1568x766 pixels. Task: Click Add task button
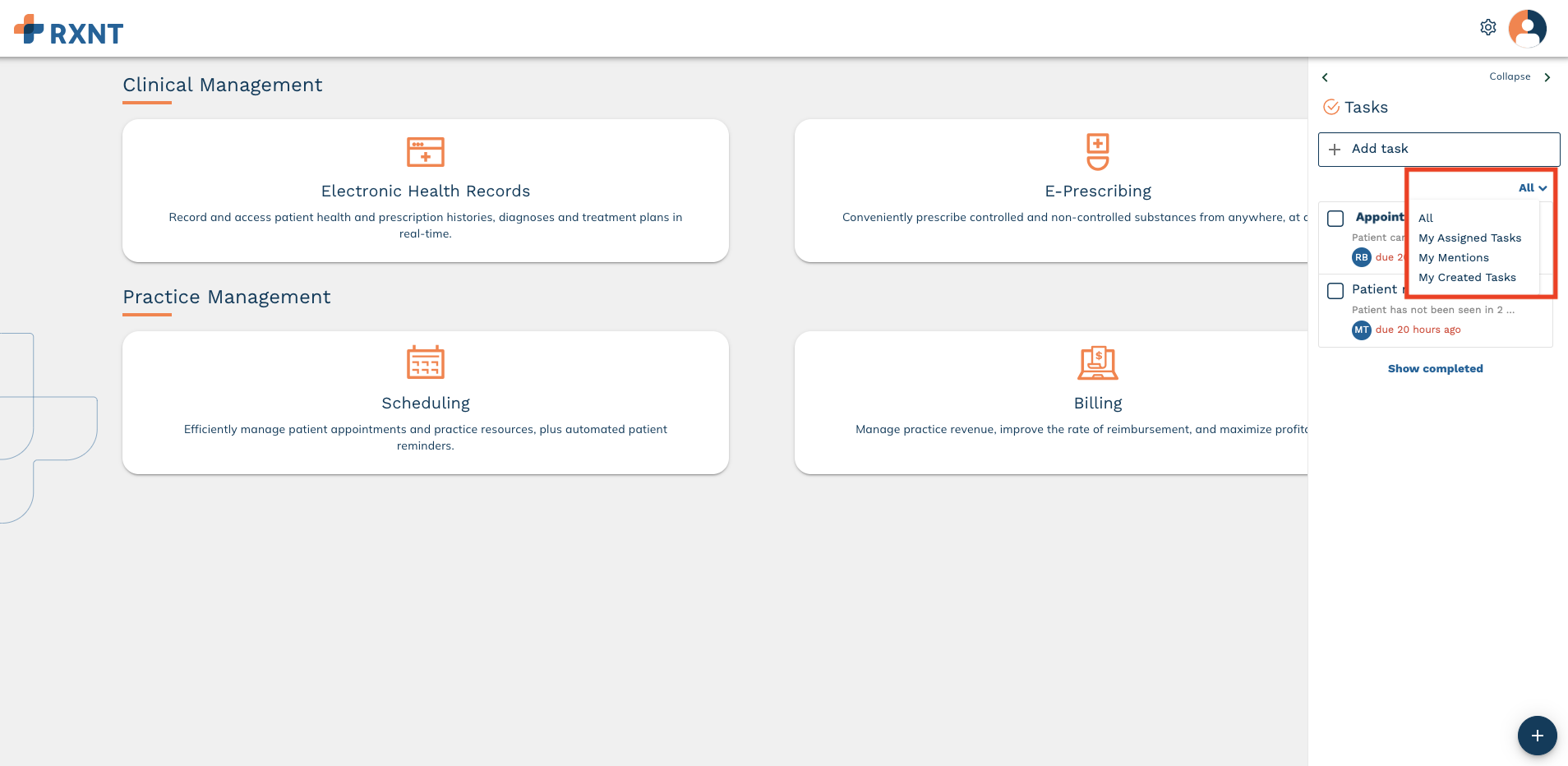pos(1439,149)
